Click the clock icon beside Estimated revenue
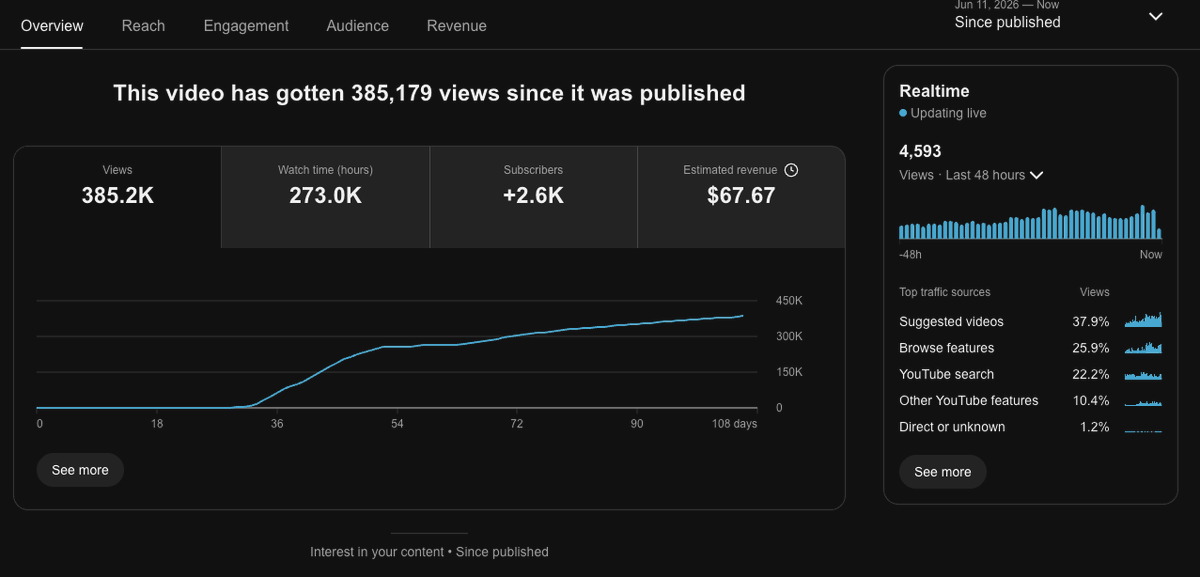This screenshot has height=577, width=1200. [x=791, y=170]
